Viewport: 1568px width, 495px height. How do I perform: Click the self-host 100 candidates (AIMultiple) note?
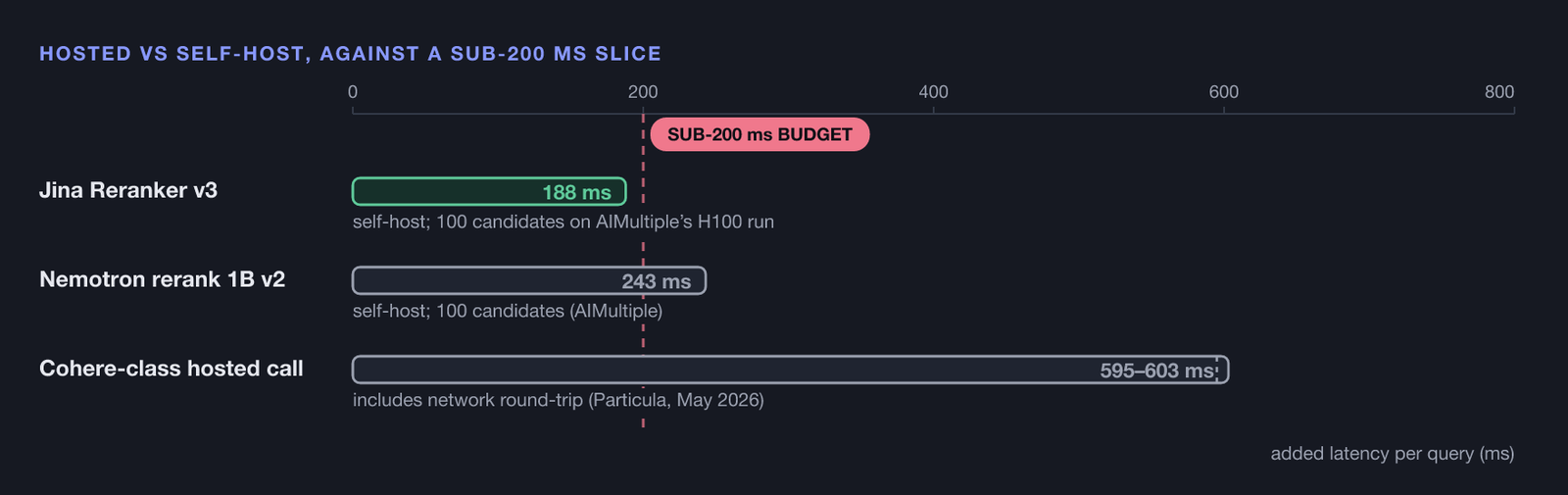click(x=508, y=311)
